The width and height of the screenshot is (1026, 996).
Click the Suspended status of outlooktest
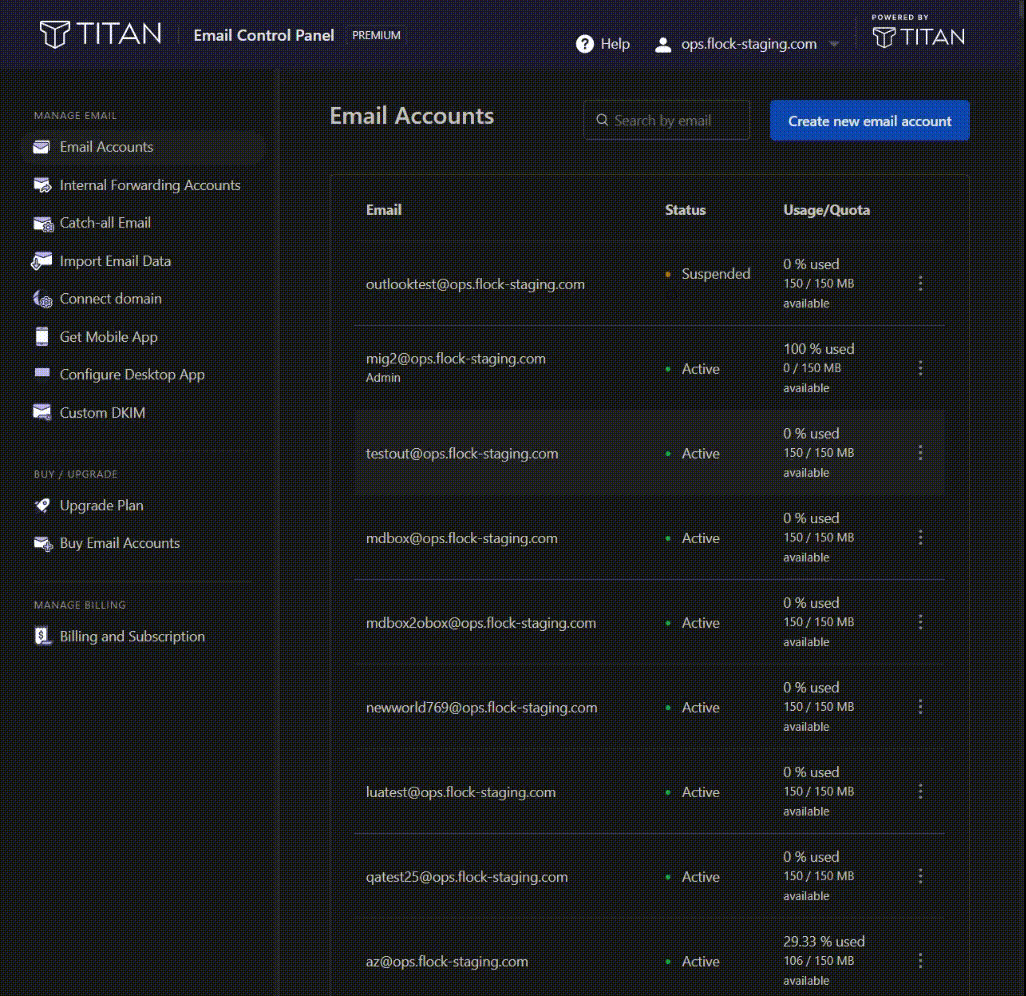point(716,274)
